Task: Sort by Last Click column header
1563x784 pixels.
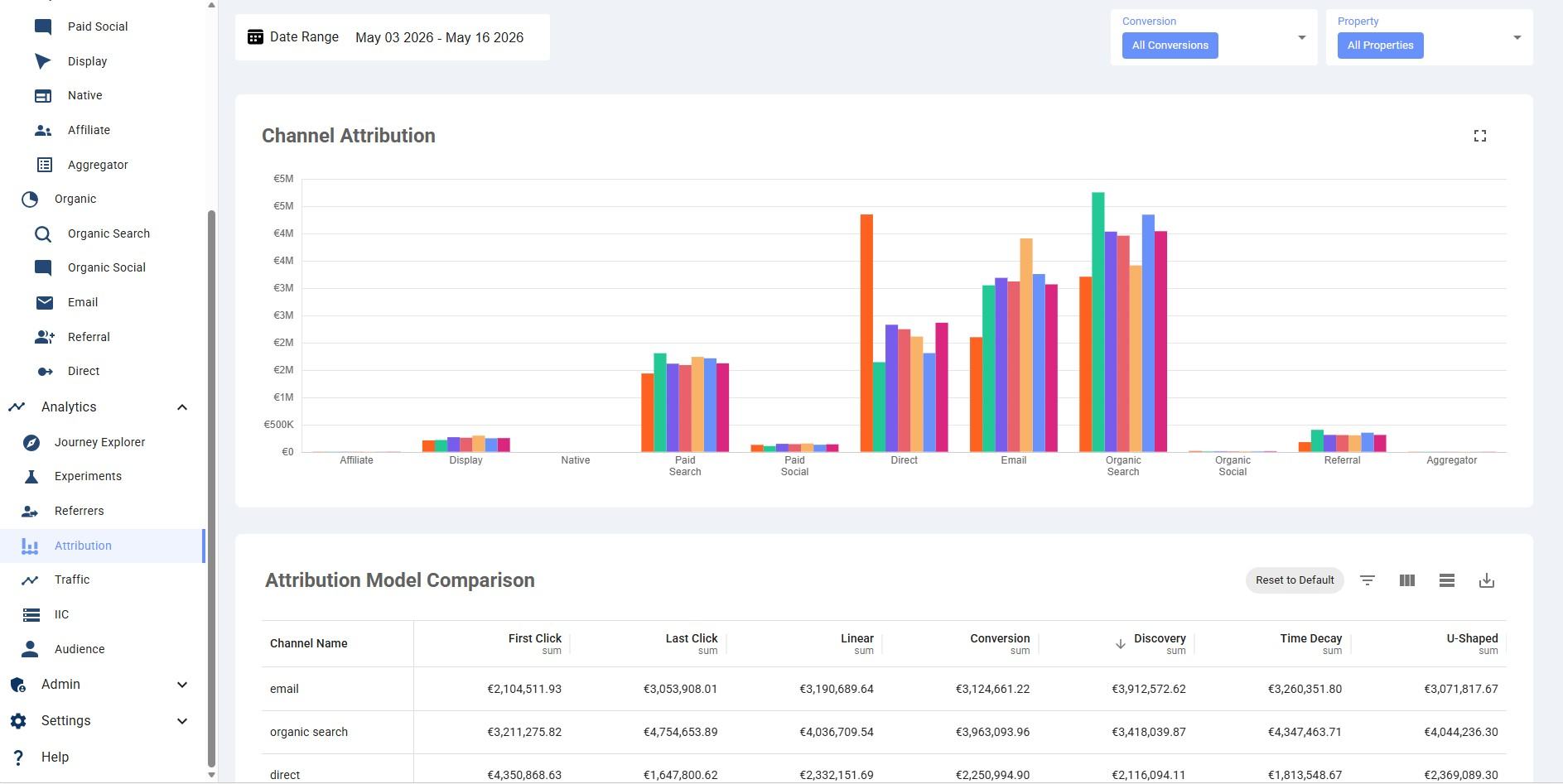Action: tap(691, 638)
